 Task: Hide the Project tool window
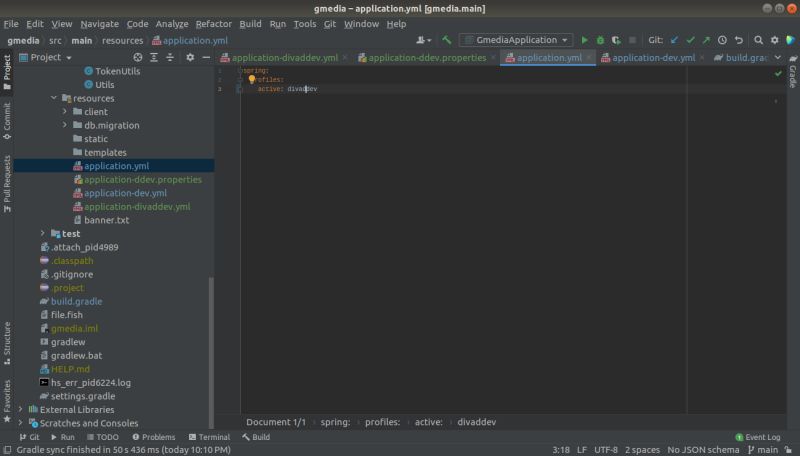[206, 58]
